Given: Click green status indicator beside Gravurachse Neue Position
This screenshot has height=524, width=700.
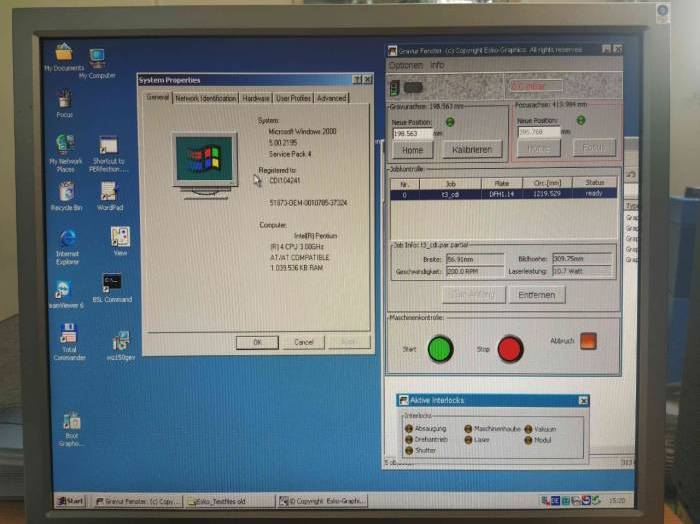Looking at the screenshot, I should 450,122.
